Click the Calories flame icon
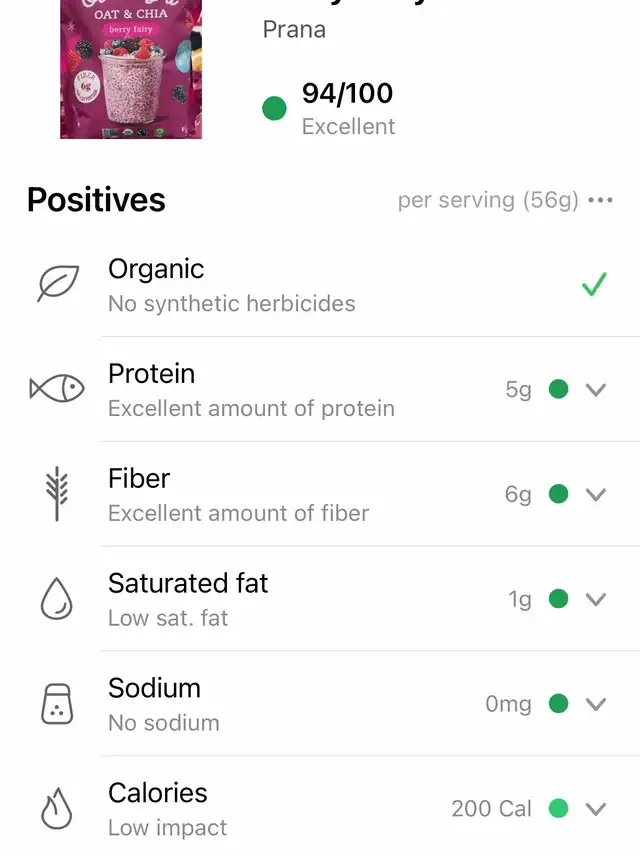The height and width of the screenshot is (856, 640). click(x=57, y=809)
